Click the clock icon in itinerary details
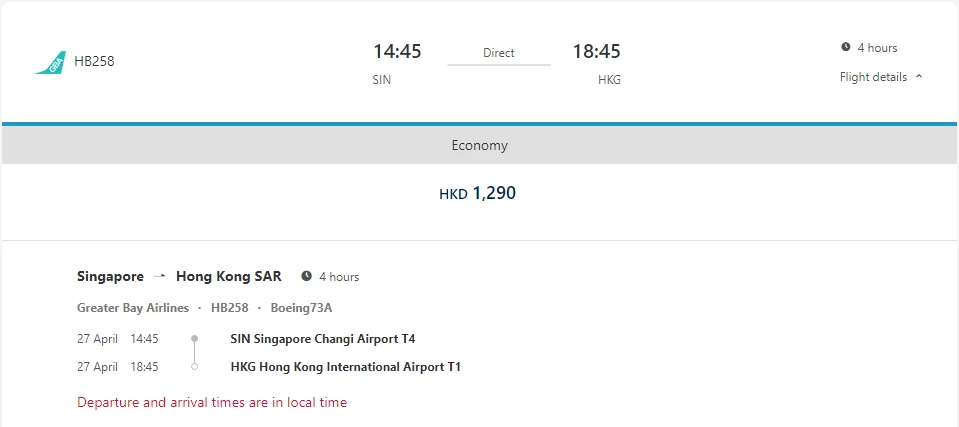Viewport: 959px width, 427px height. [x=306, y=277]
